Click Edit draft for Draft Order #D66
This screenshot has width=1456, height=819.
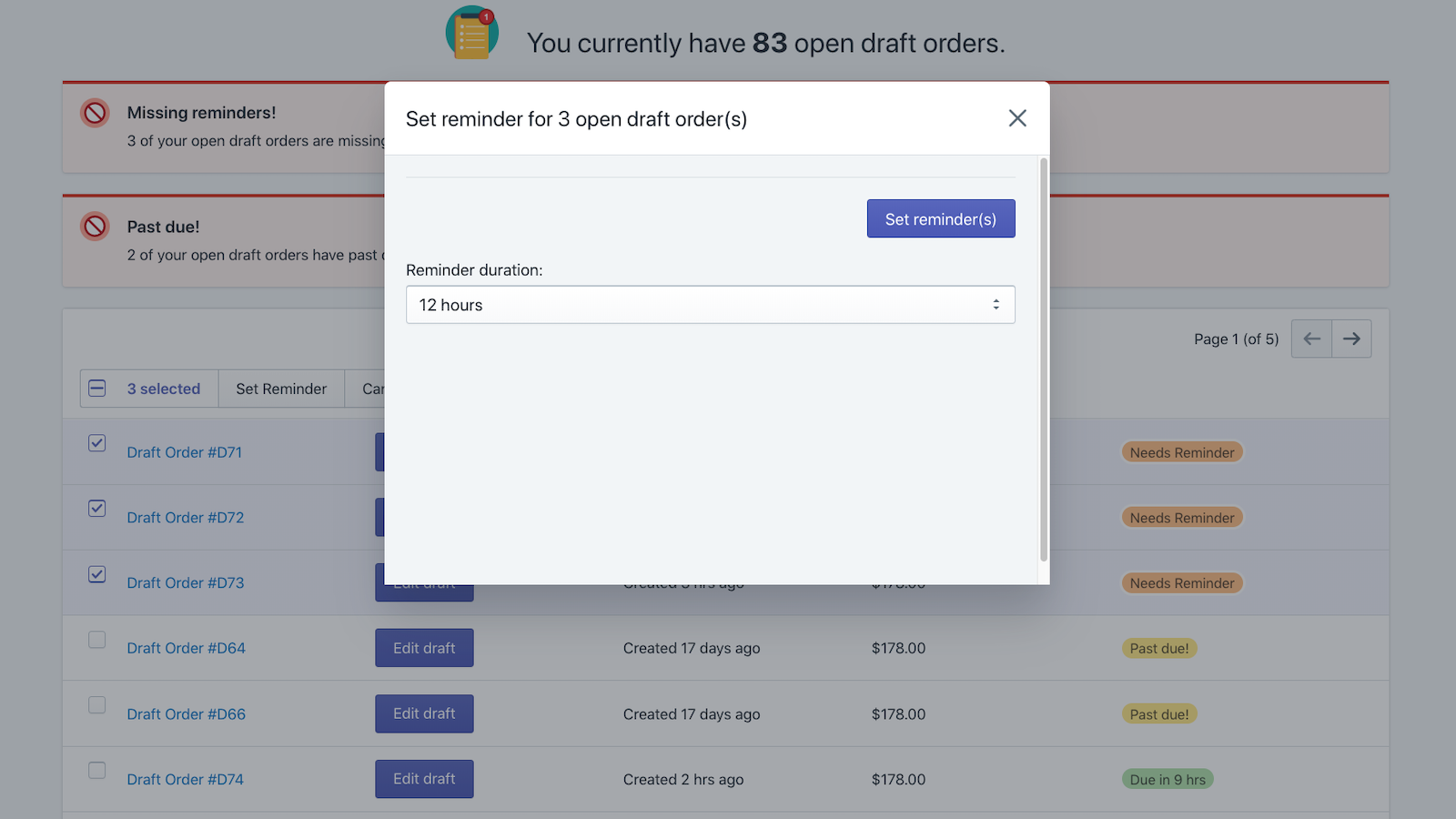(424, 713)
